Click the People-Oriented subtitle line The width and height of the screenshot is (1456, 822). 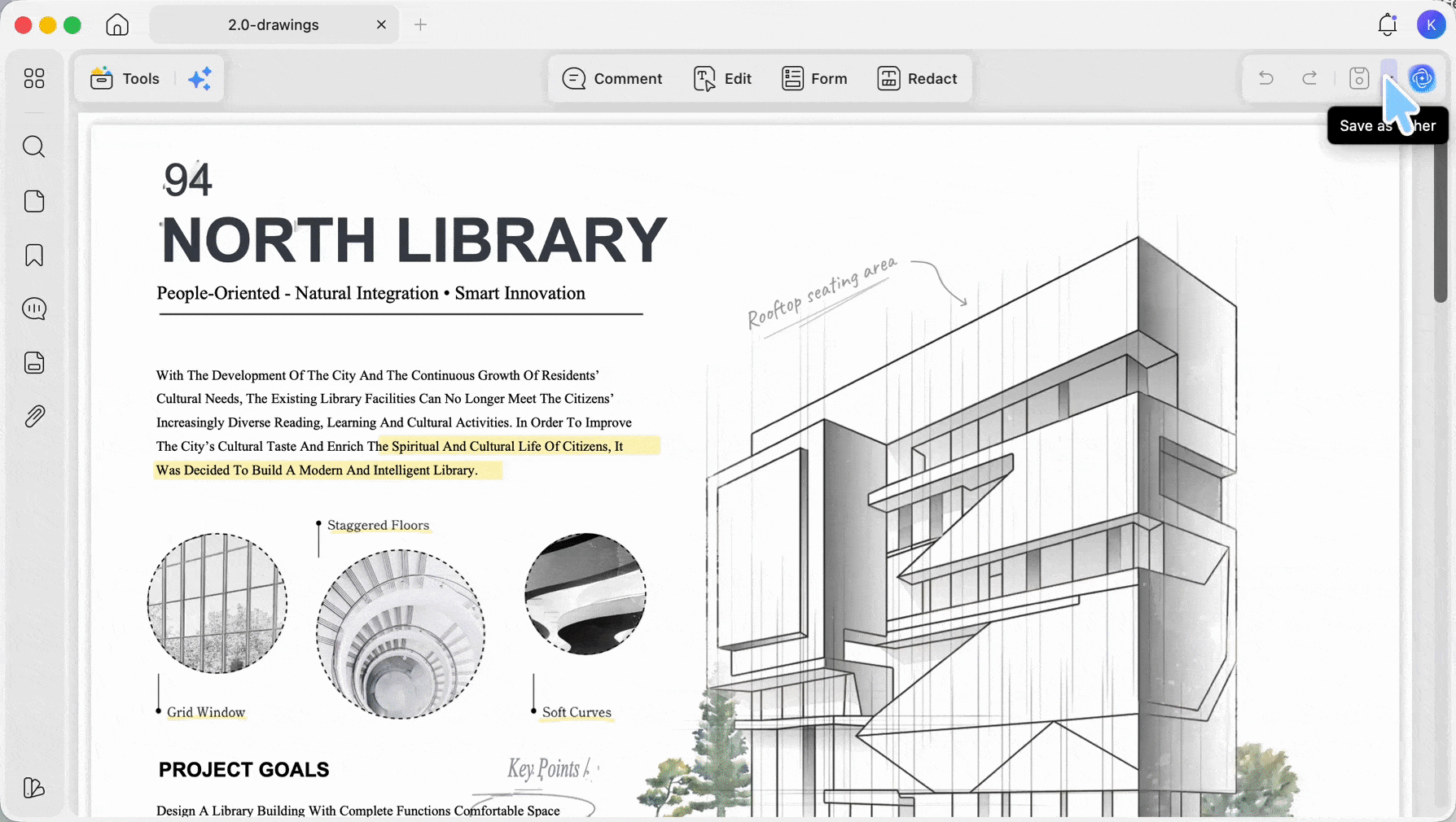tap(371, 293)
